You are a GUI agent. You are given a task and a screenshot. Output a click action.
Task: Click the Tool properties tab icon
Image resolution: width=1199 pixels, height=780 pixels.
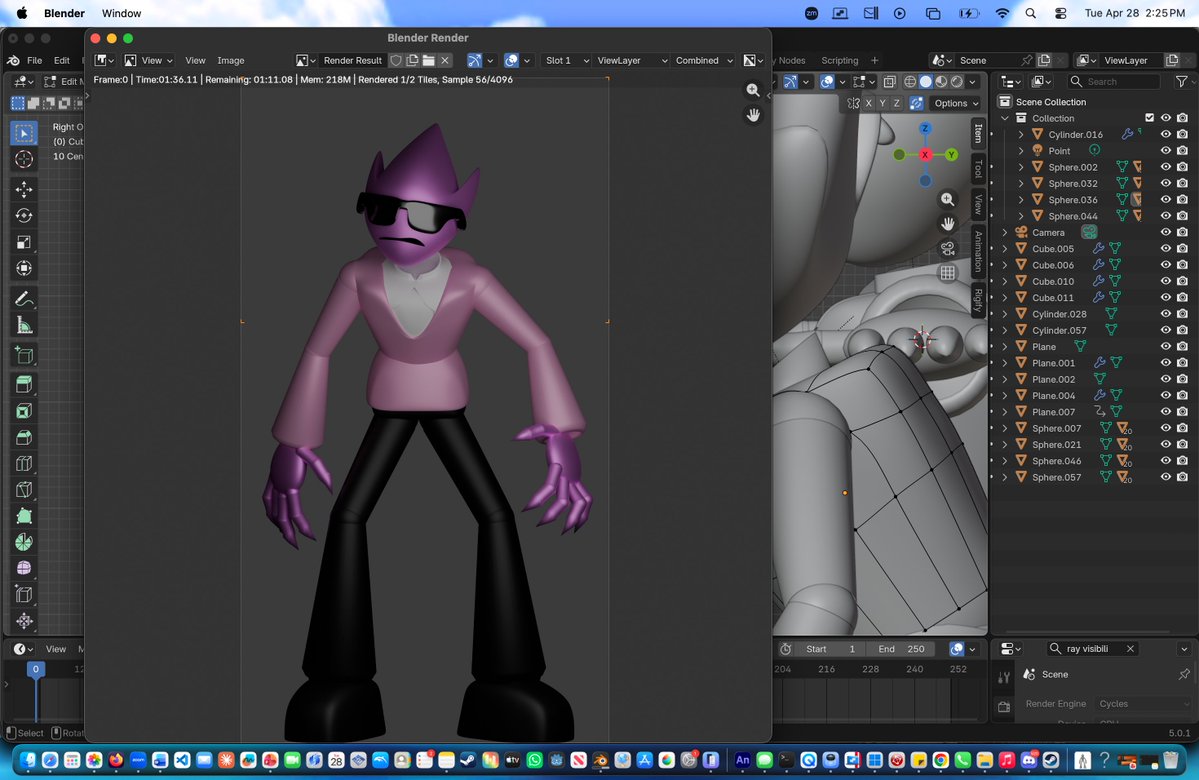coord(1004,678)
